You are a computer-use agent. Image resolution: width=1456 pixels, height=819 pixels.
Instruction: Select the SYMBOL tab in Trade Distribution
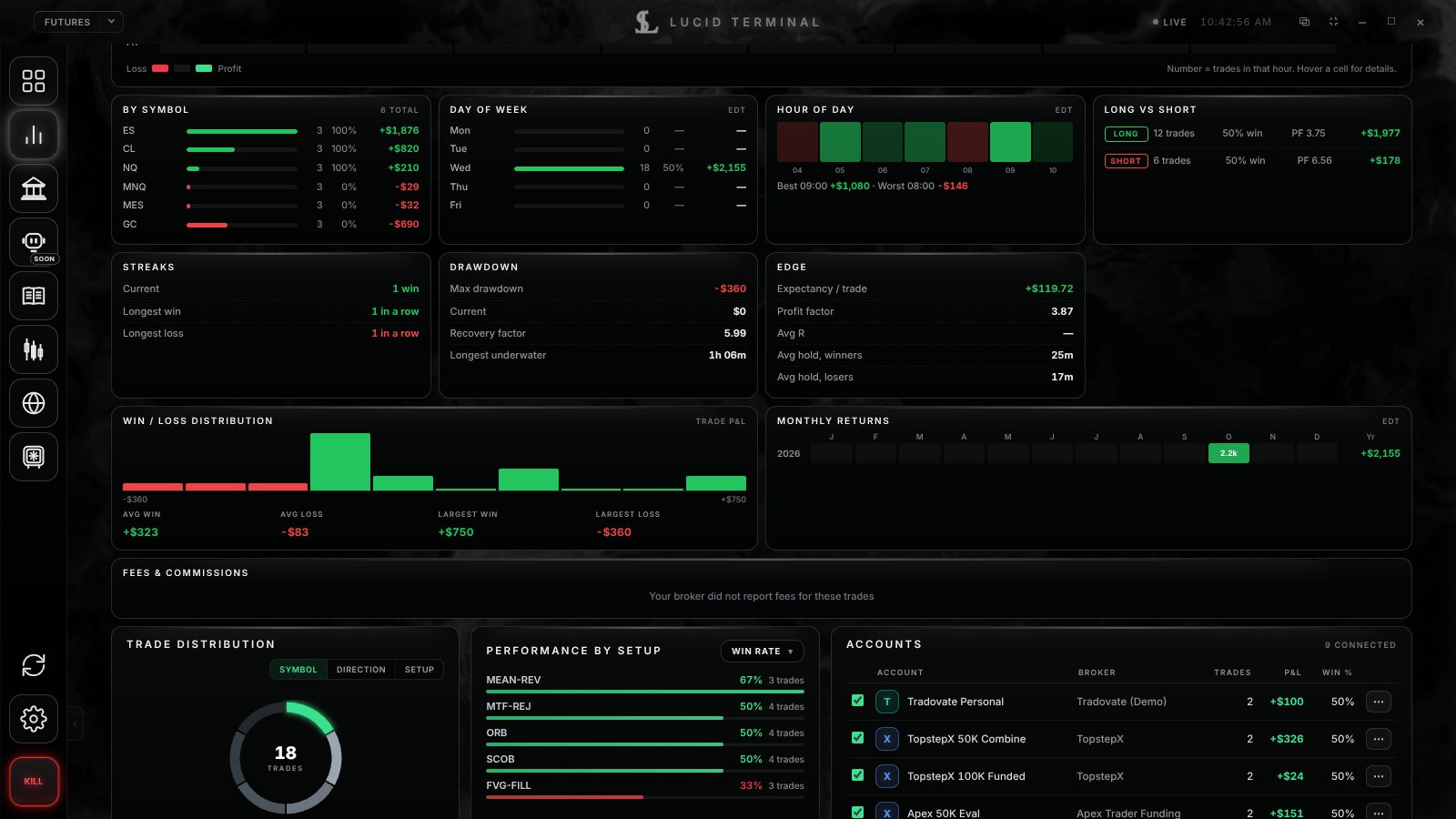click(x=298, y=670)
